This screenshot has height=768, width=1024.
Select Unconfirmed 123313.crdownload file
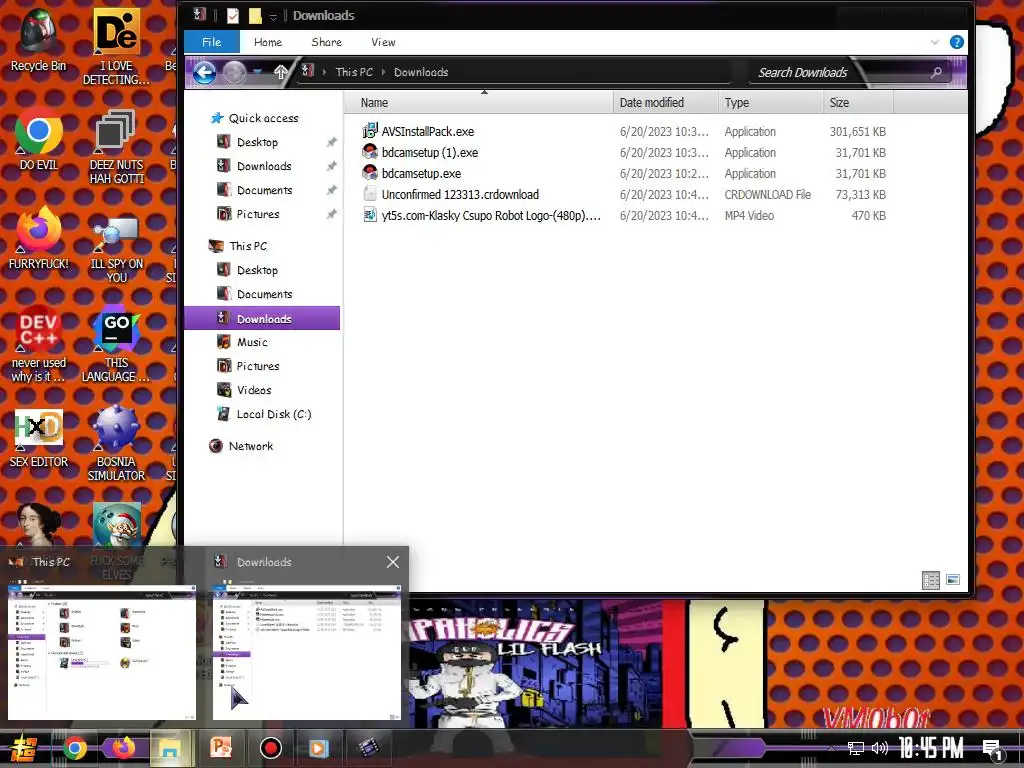point(460,194)
